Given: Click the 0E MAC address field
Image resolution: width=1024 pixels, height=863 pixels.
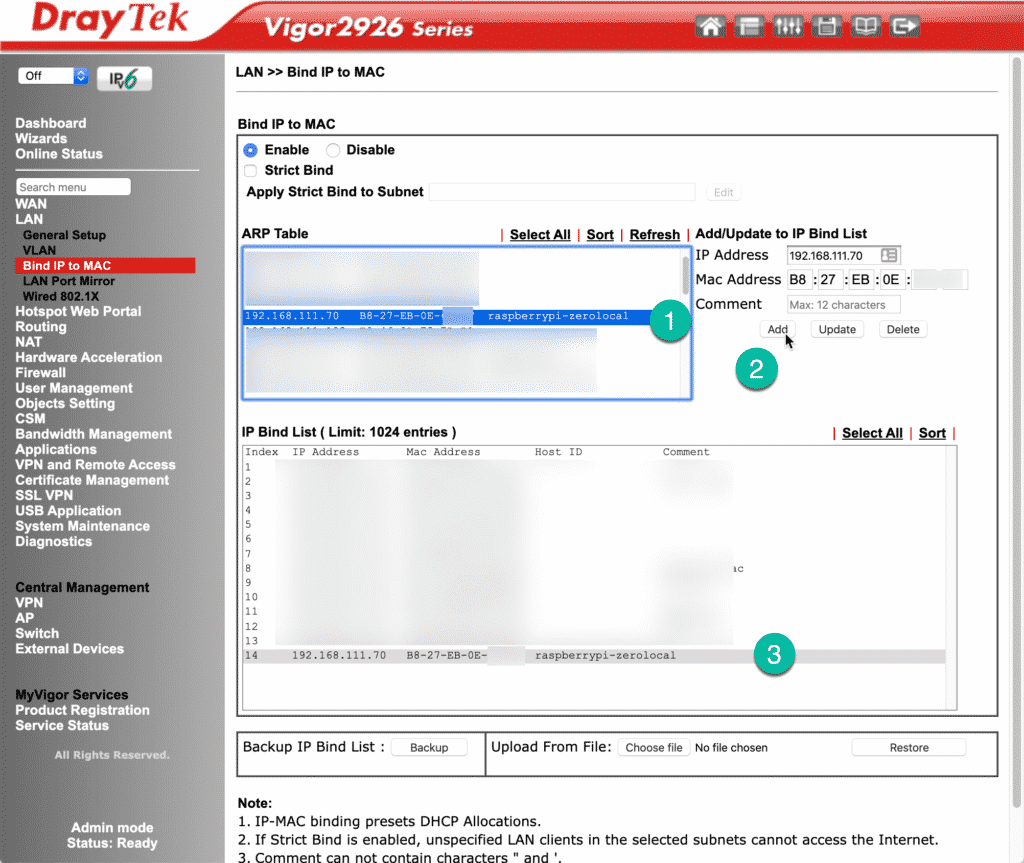Looking at the screenshot, I should point(892,280).
